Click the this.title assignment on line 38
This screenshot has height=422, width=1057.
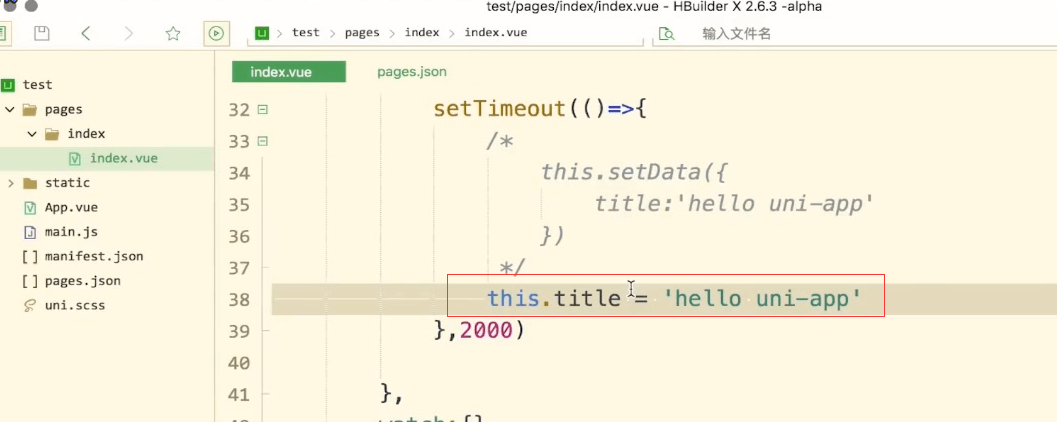(x=674, y=299)
